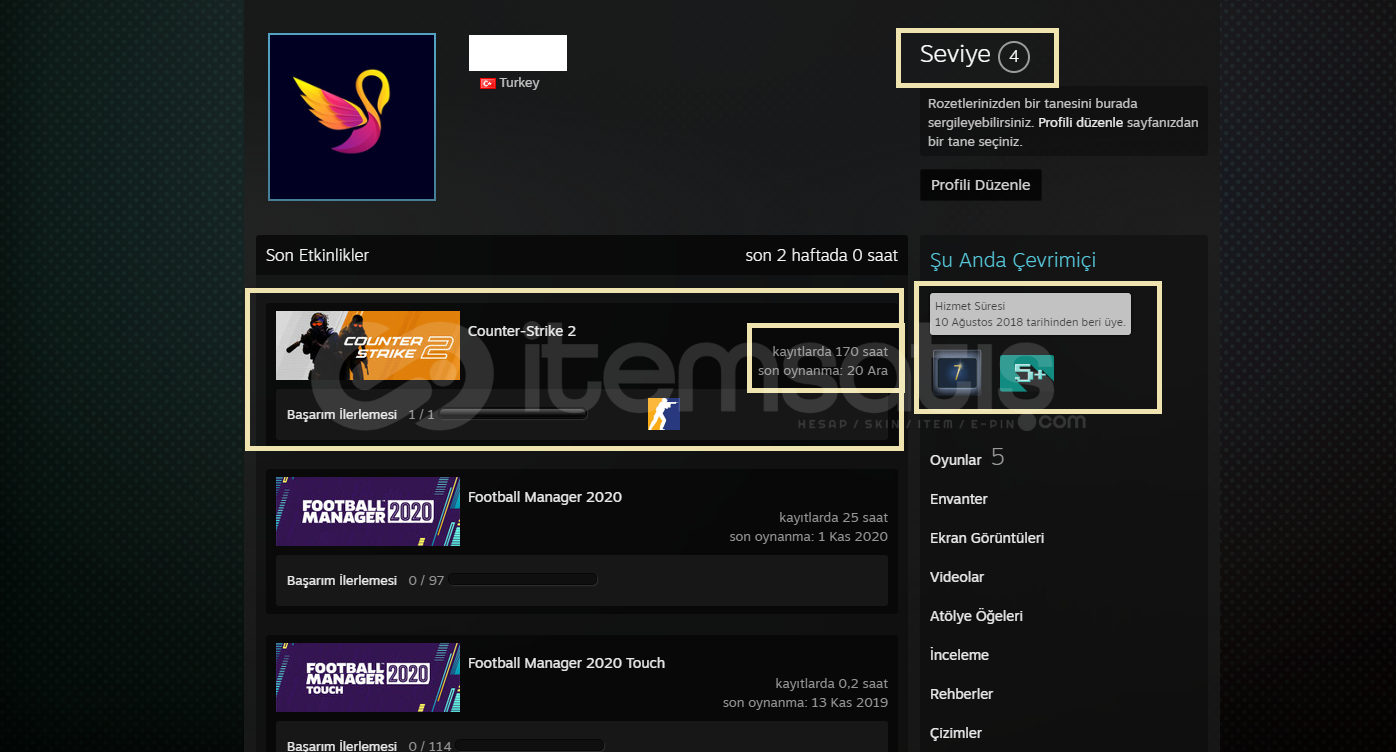Open Atölye Öğeleri workshop items

coord(976,616)
